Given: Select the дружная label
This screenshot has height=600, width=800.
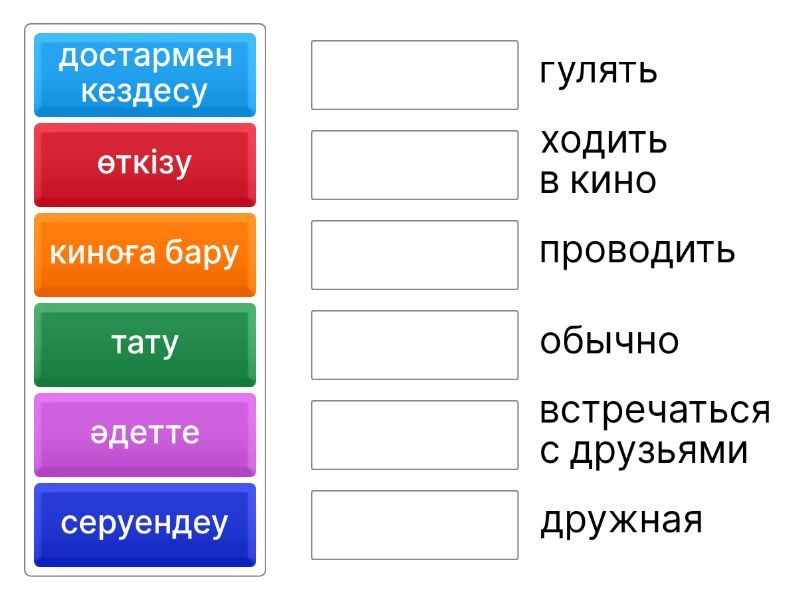Looking at the screenshot, I should [x=621, y=521].
